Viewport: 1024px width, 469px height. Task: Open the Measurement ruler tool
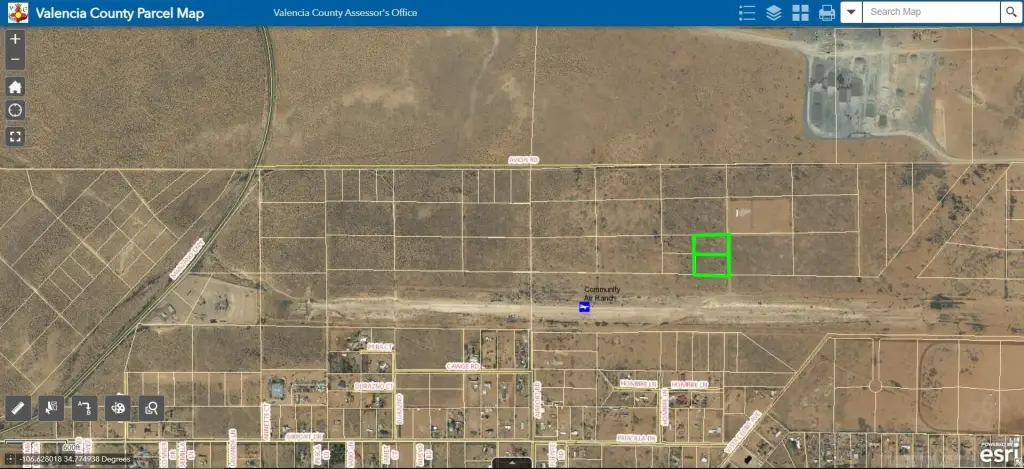pyautogui.click(x=17, y=407)
